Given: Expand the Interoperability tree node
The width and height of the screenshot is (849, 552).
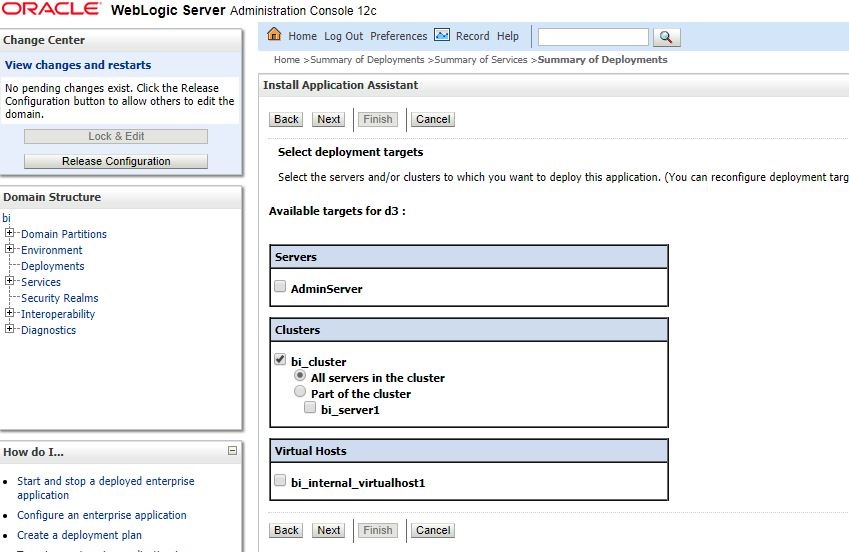Looking at the screenshot, I should click(9, 313).
